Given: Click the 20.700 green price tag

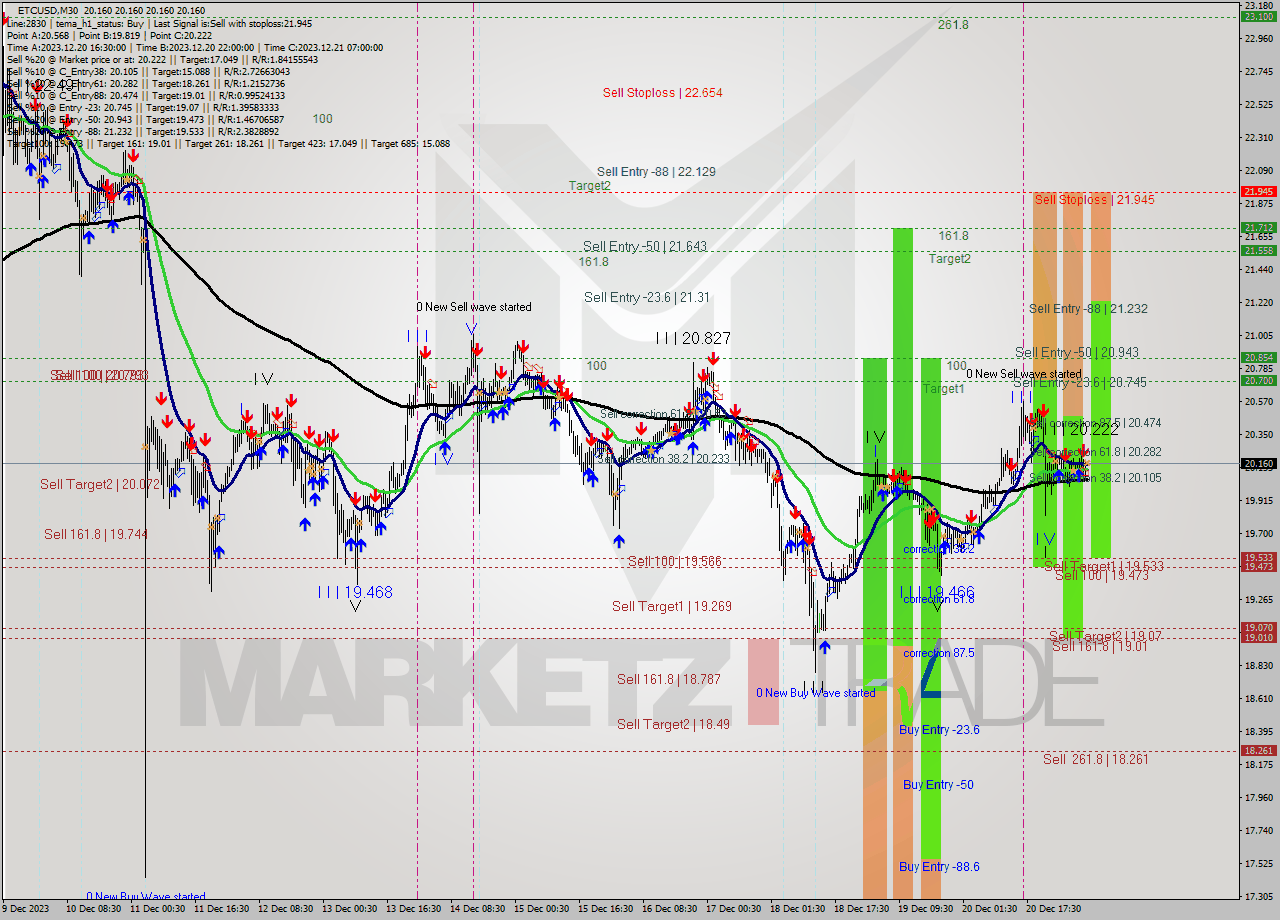Looking at the screenshot, I should (1258, 380).
